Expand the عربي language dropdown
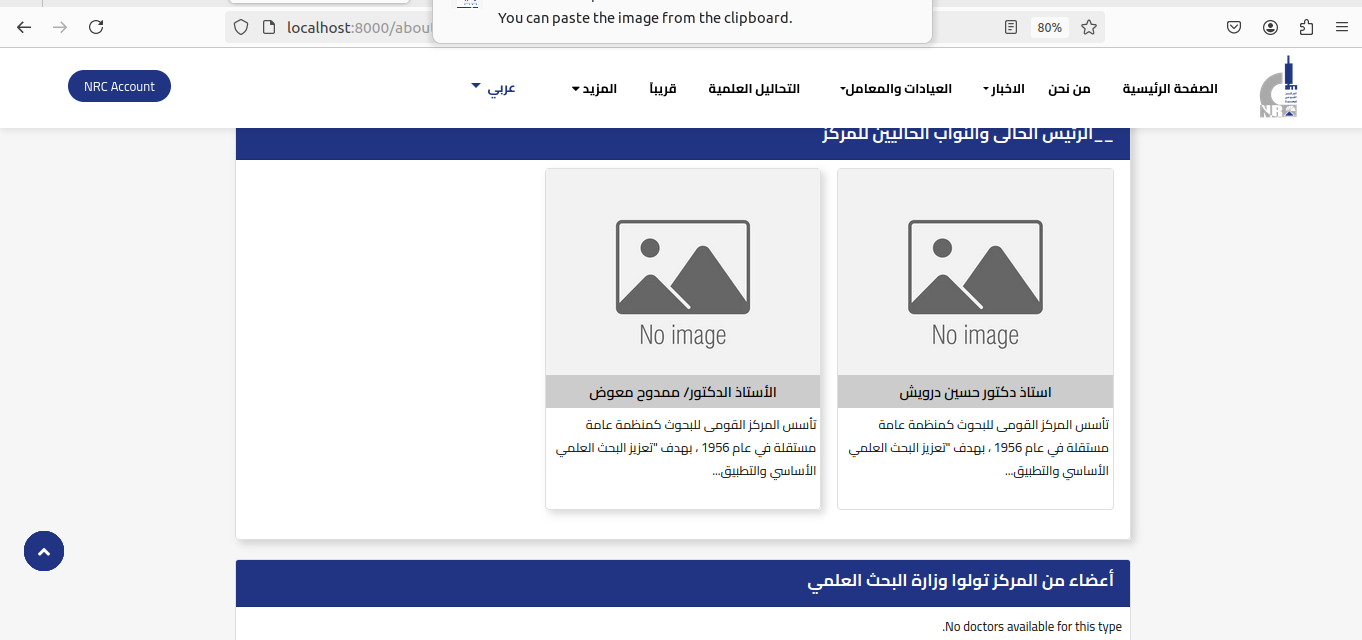1362x640 pixels. (x=493, y=88)
